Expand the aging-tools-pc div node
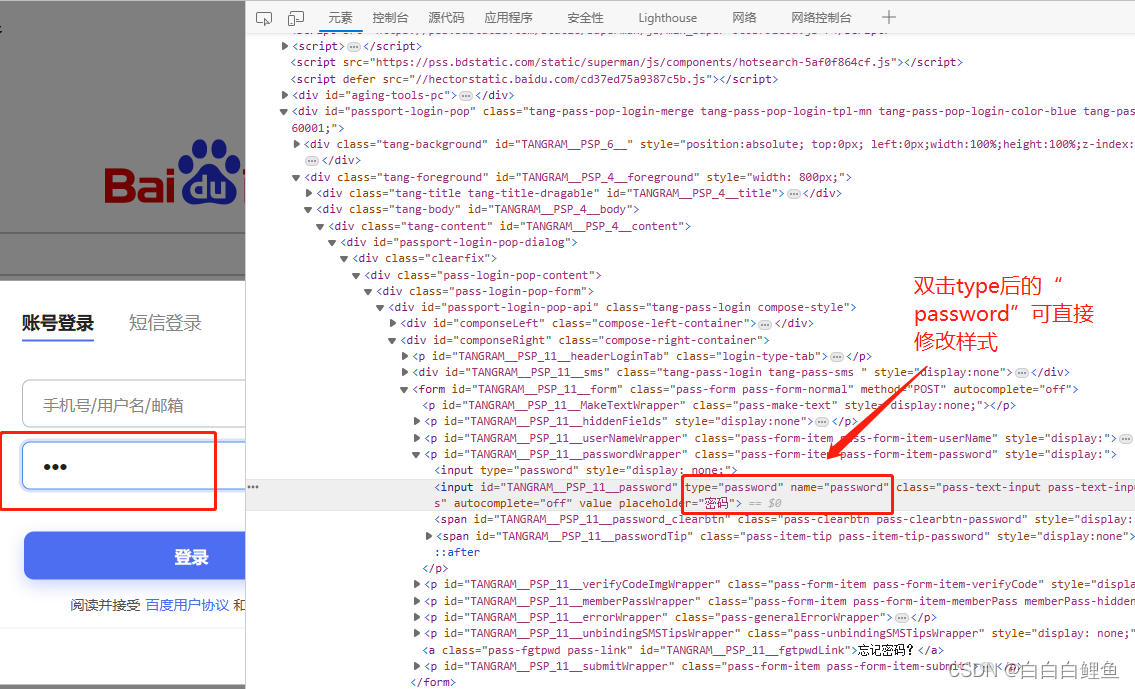The image size is (1135, 689). click(x=284, y=95)
